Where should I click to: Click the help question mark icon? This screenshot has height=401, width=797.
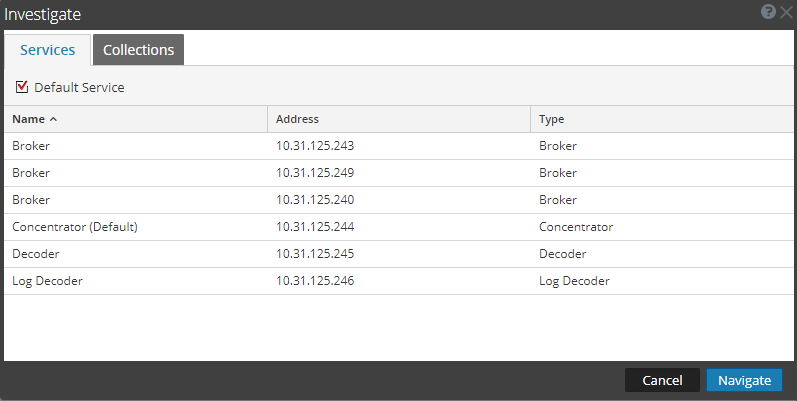point(768,12)
